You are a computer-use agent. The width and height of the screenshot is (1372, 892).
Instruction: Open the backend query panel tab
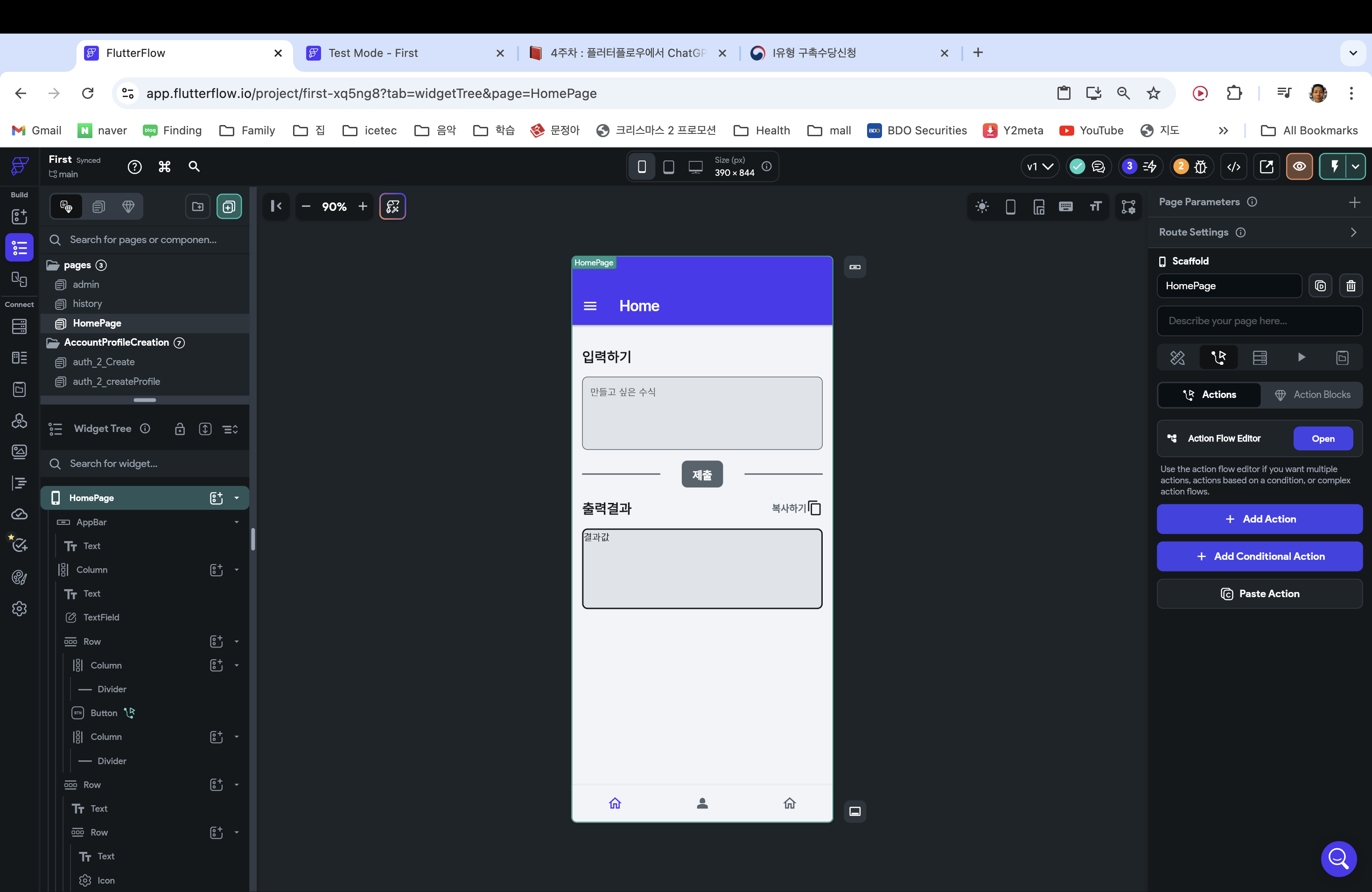click(x=1260, y=358)
